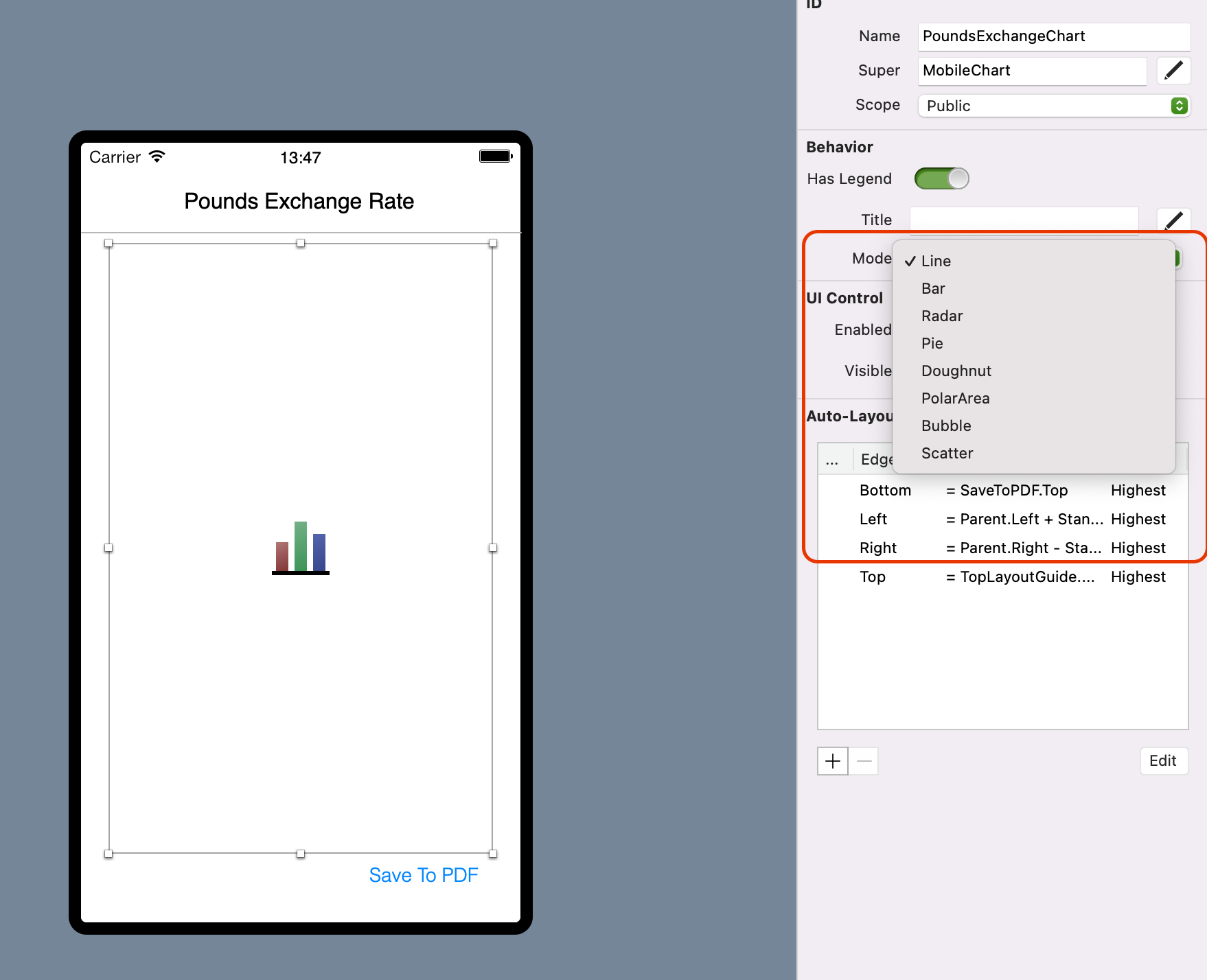Viewport: 1207px width, 980px height.
Task: Disable the Has Legend toggle
Action: [x=942, y=178]
